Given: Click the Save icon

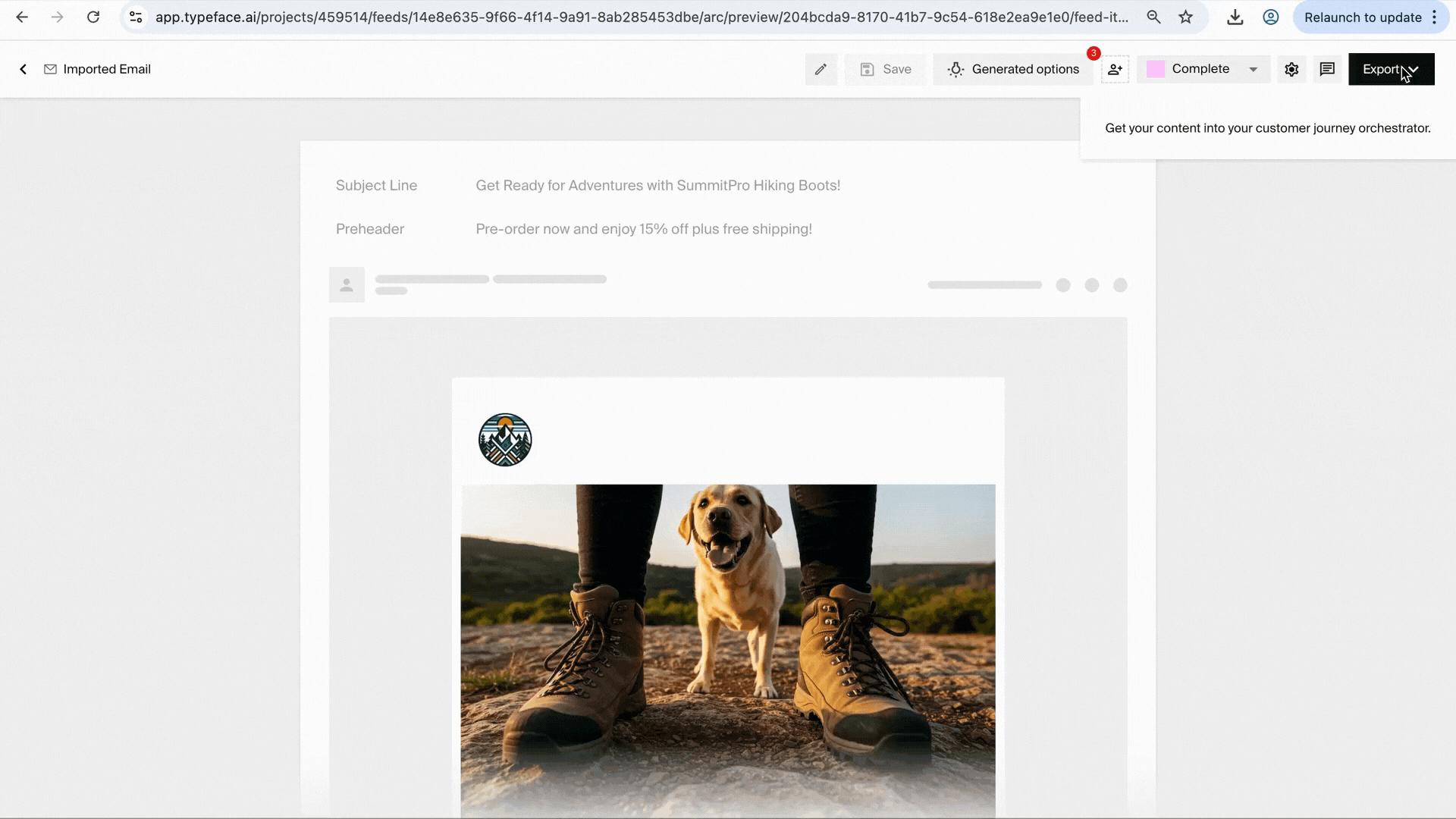Looking at the screenshot, I should click(868, 69).
